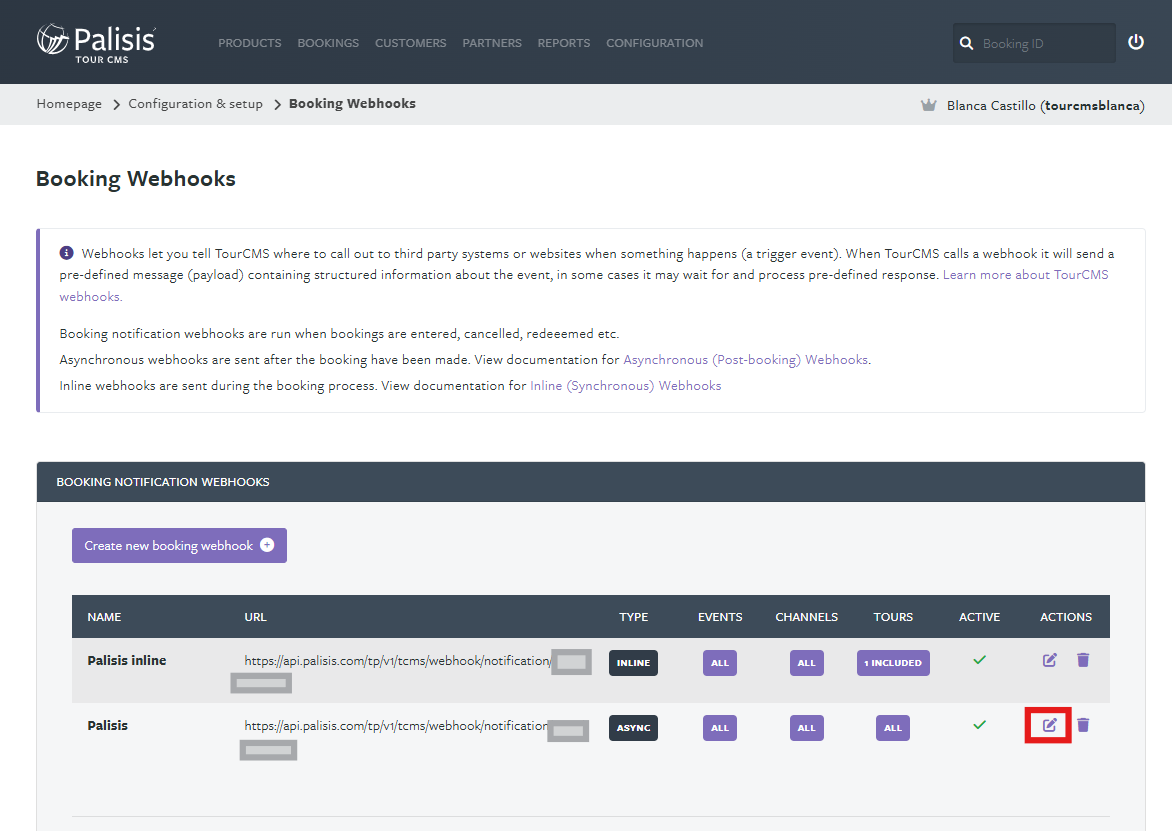Edit the Palisis inline webhook
Viewport: 1172px width, 831px height.
coord(1049,660)
